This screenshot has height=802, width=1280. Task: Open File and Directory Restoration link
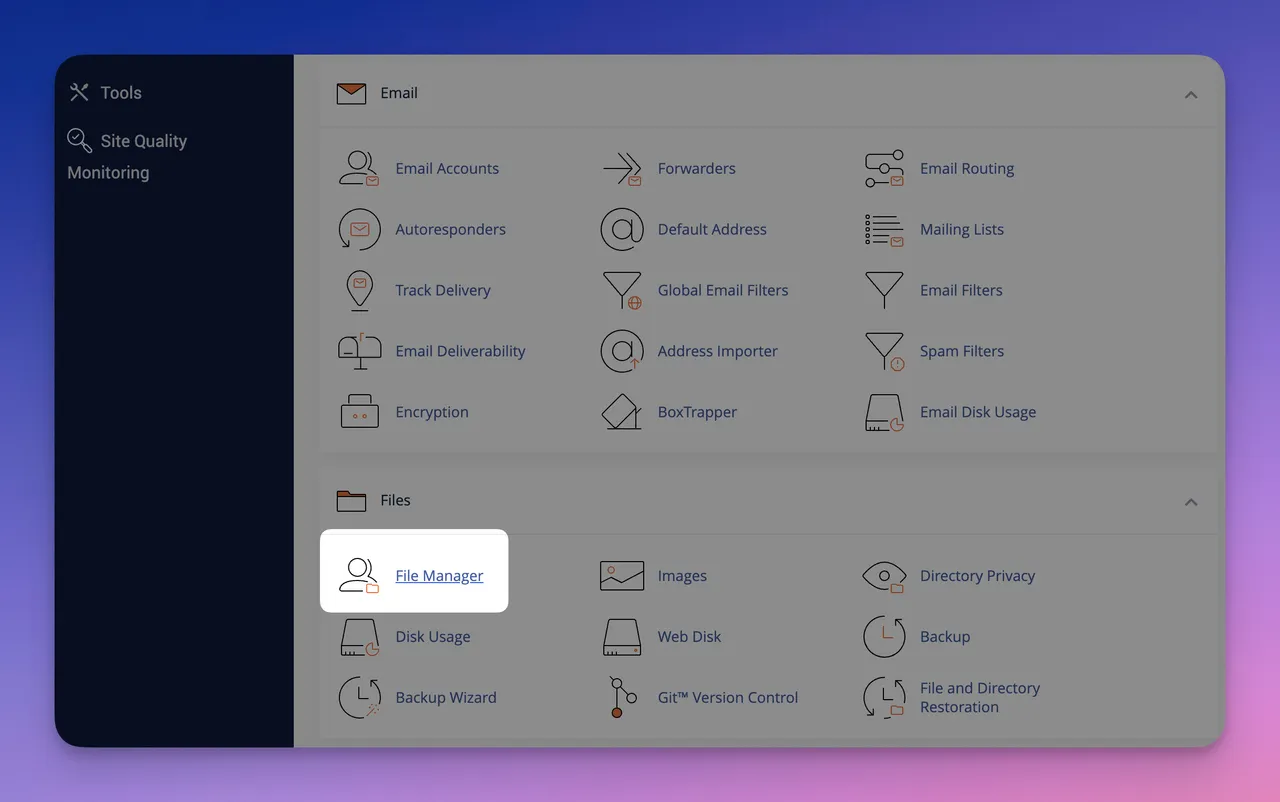pyautogui.click(x=980, y=698)
